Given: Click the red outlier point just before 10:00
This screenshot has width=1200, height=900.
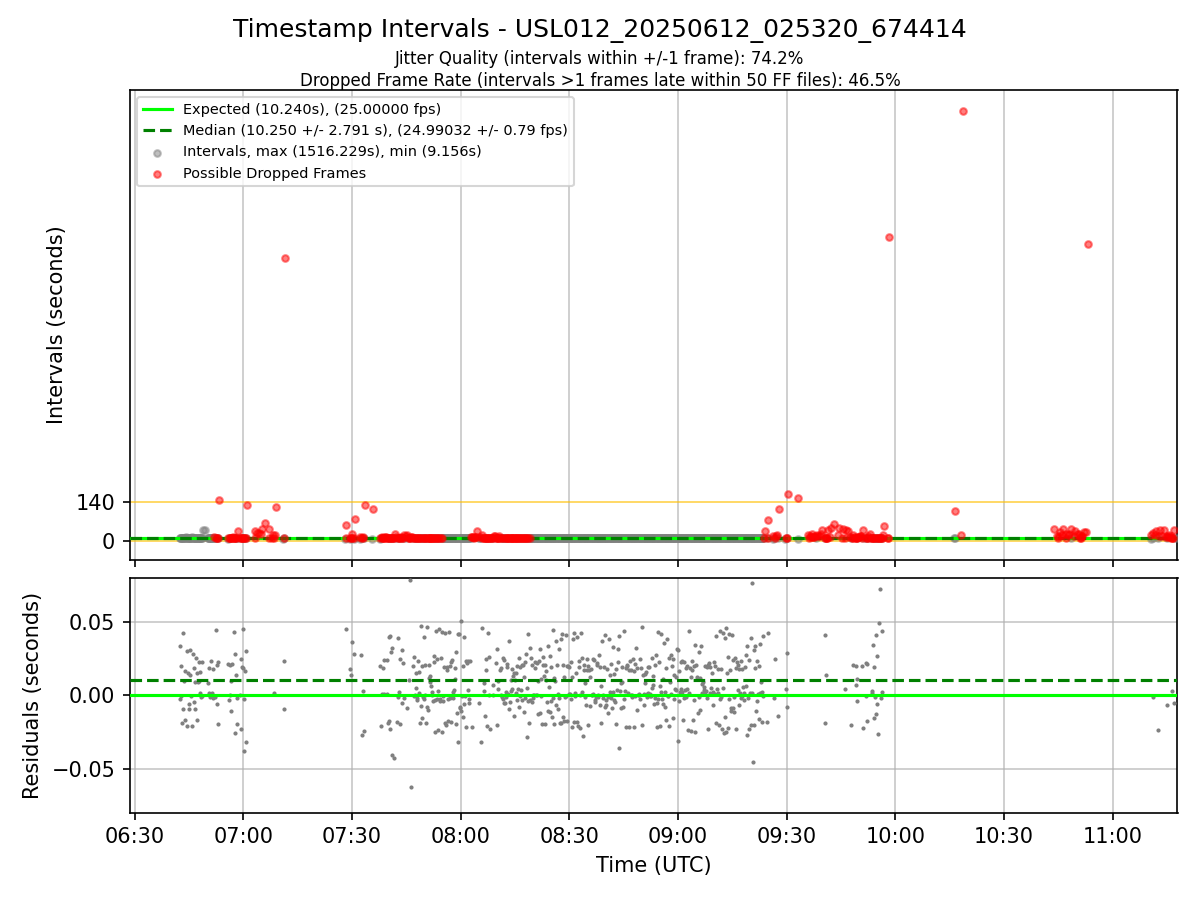Looking at the screenshot, I should coord(889,237).
